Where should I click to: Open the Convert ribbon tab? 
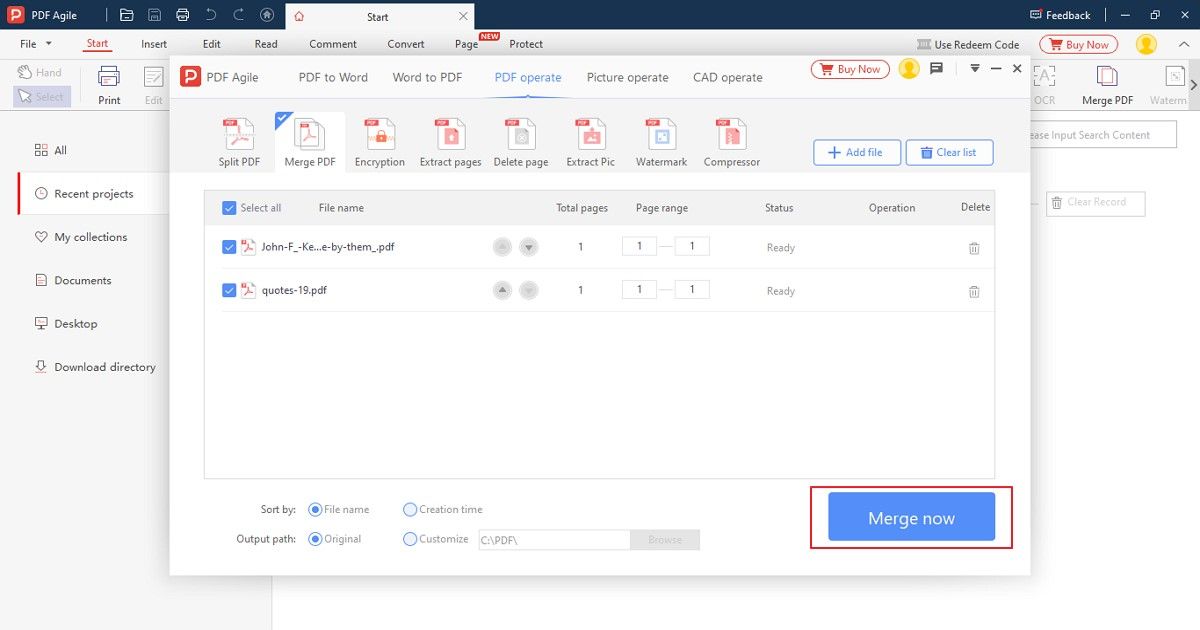click(x=406, y=44)
